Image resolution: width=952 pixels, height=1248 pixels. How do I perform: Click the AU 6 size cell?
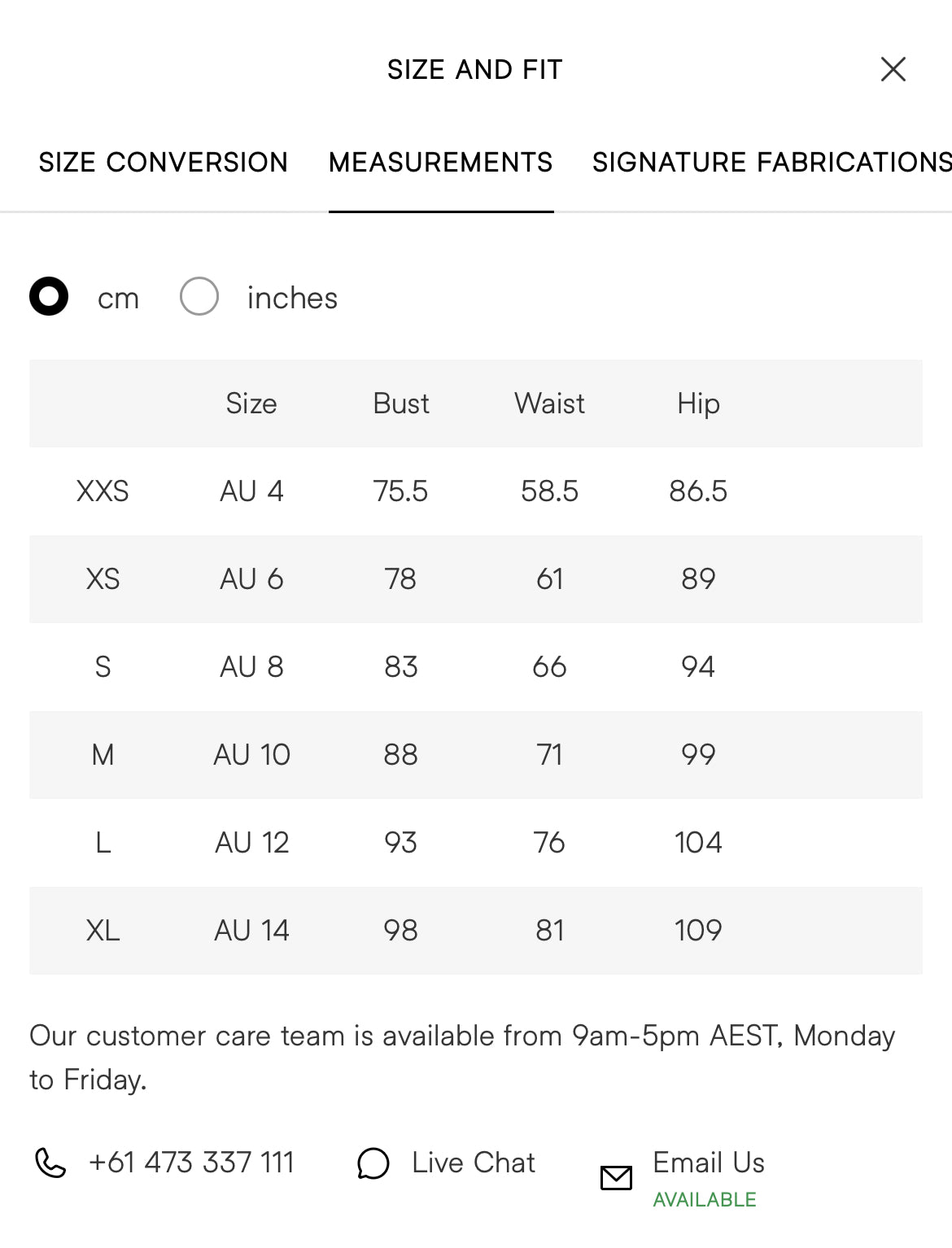(251, 579)
